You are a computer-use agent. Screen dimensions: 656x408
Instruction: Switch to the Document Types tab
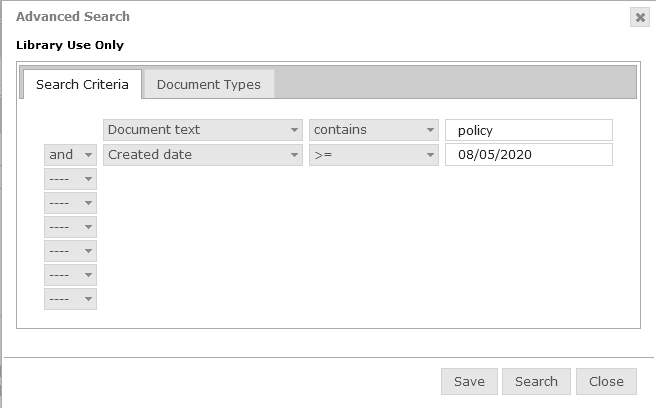208,84
